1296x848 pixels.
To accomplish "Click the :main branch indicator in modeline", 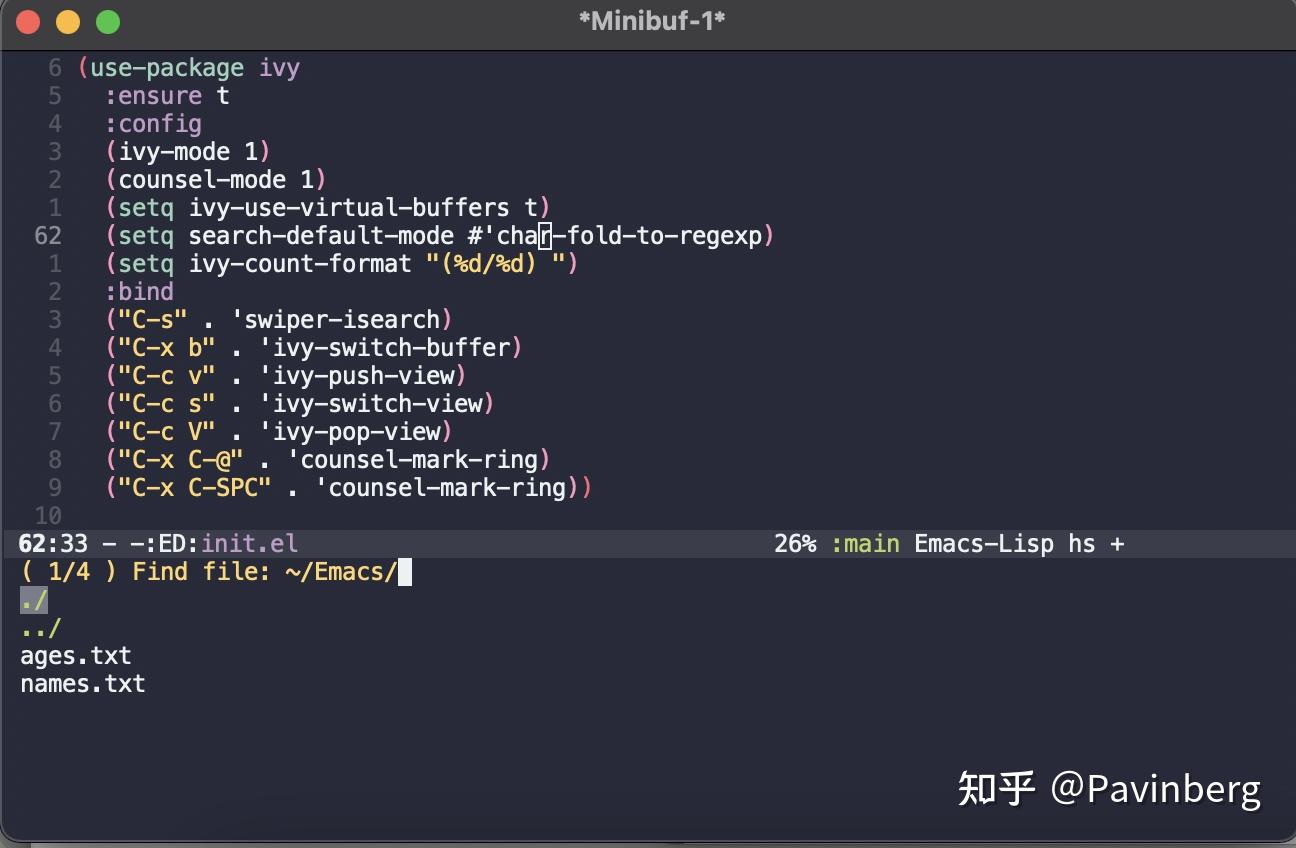I will (x=864, y=543).
